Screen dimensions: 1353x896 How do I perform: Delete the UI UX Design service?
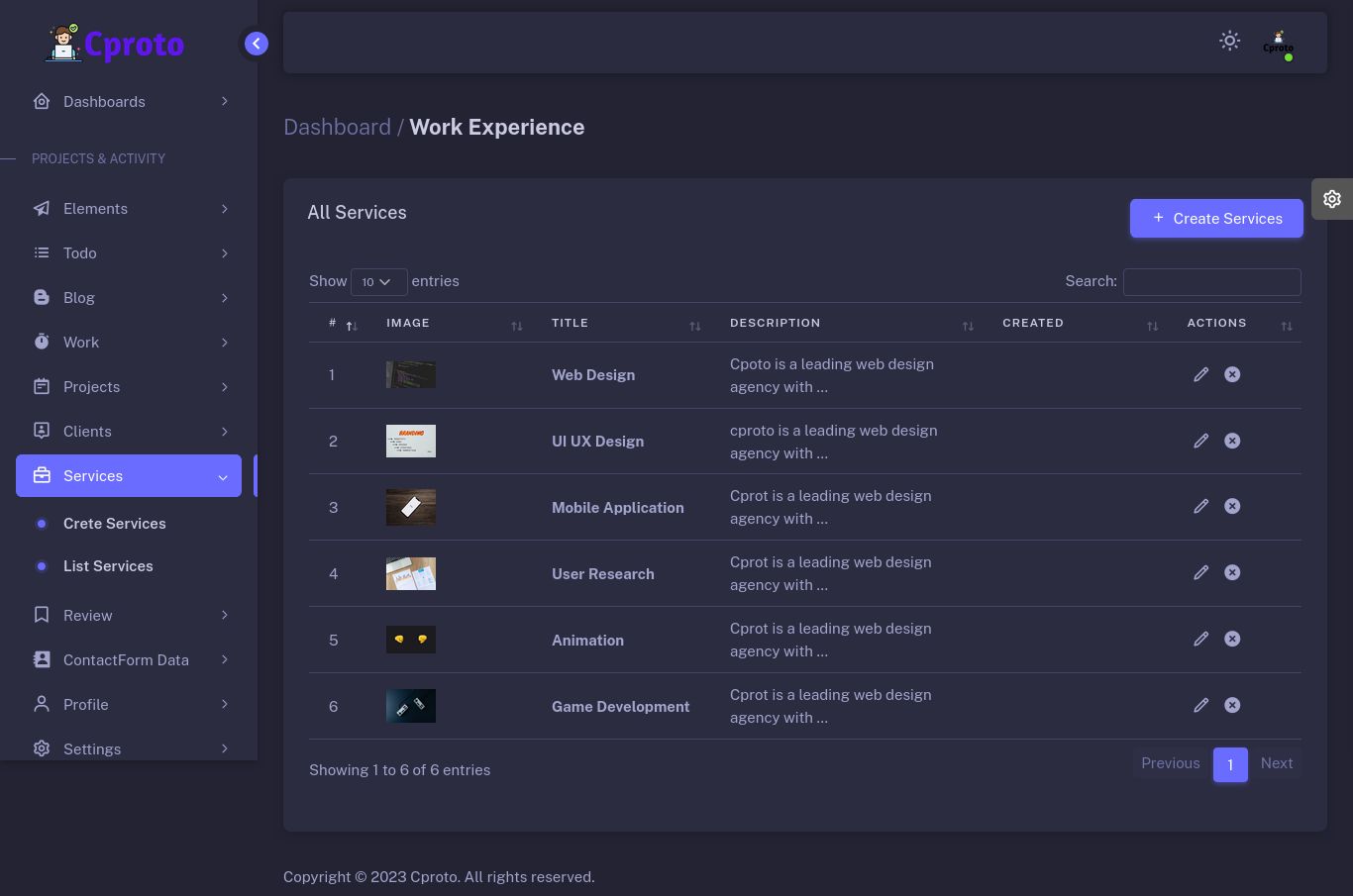click(x=1232, y=441)
